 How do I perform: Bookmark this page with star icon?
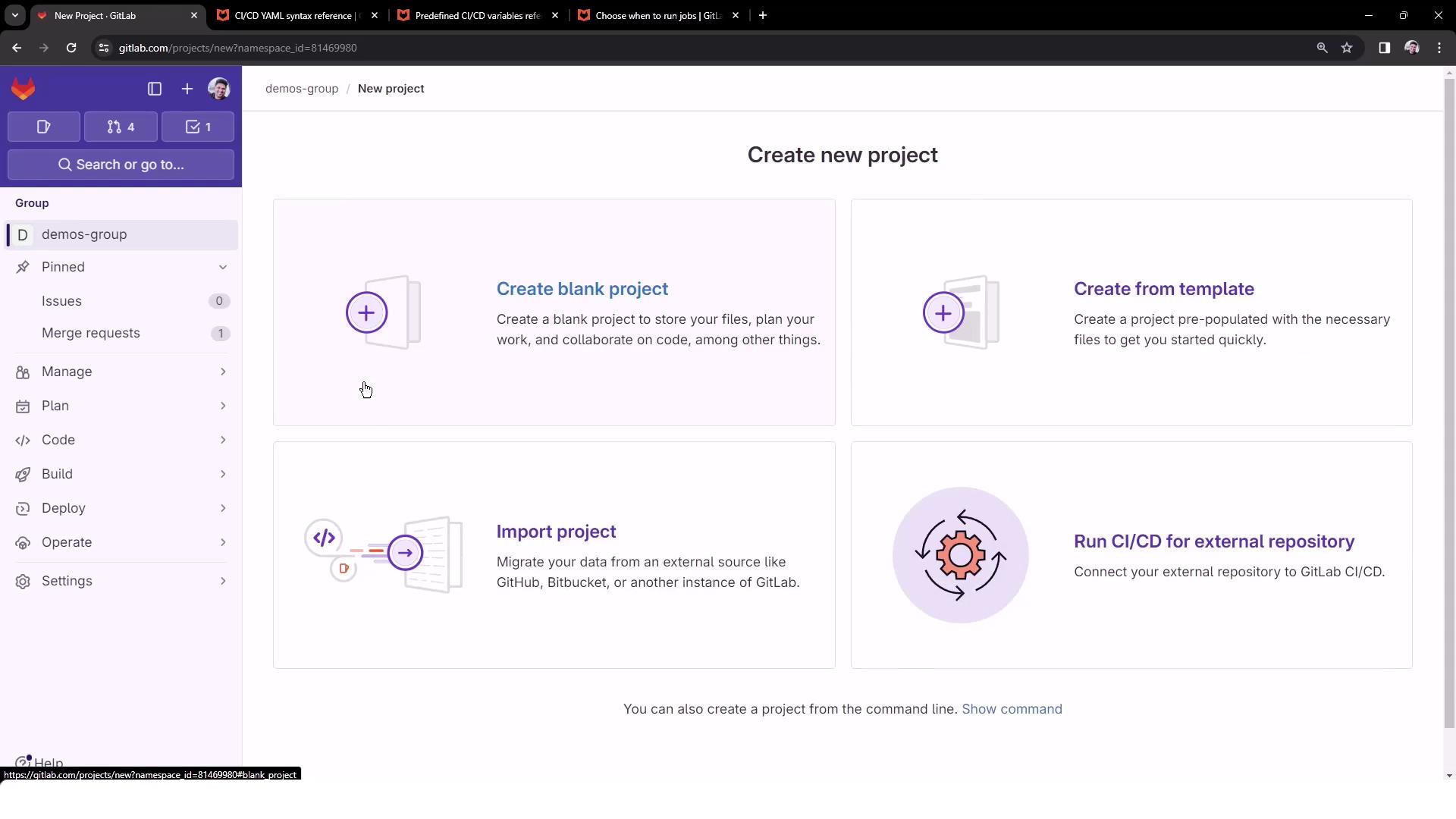pos(1347,48)
